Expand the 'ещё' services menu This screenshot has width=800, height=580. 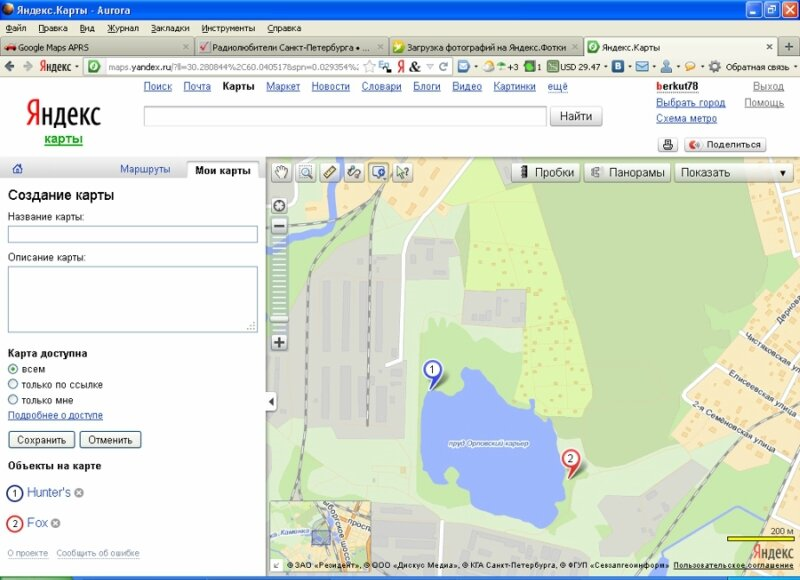pyautogui.click(x=558, y=87)
